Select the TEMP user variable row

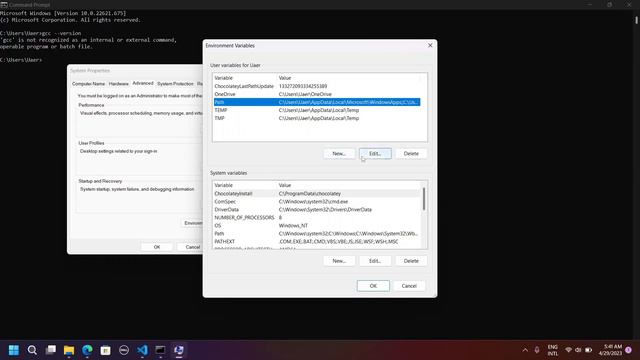317,110
